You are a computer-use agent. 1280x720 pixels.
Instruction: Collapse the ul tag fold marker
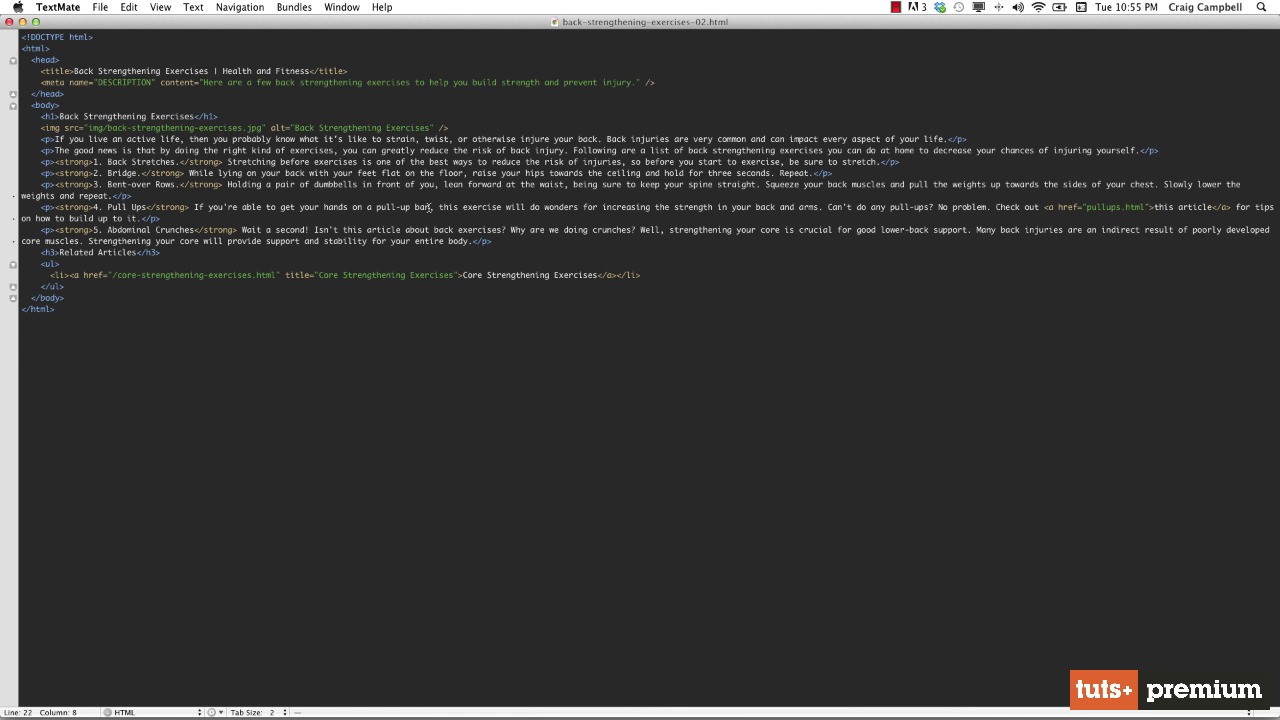pyautogui.click(x=13, y=264)
